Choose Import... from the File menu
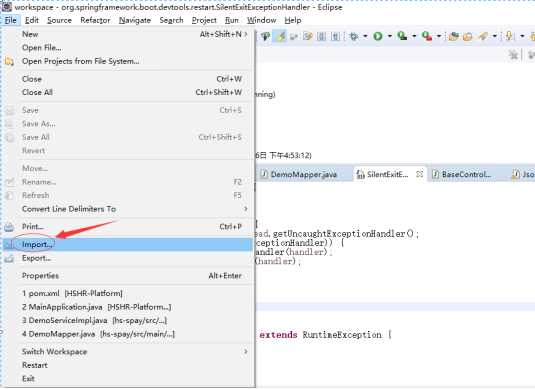The height and width of the screenshot is (389, 535). 128,244
